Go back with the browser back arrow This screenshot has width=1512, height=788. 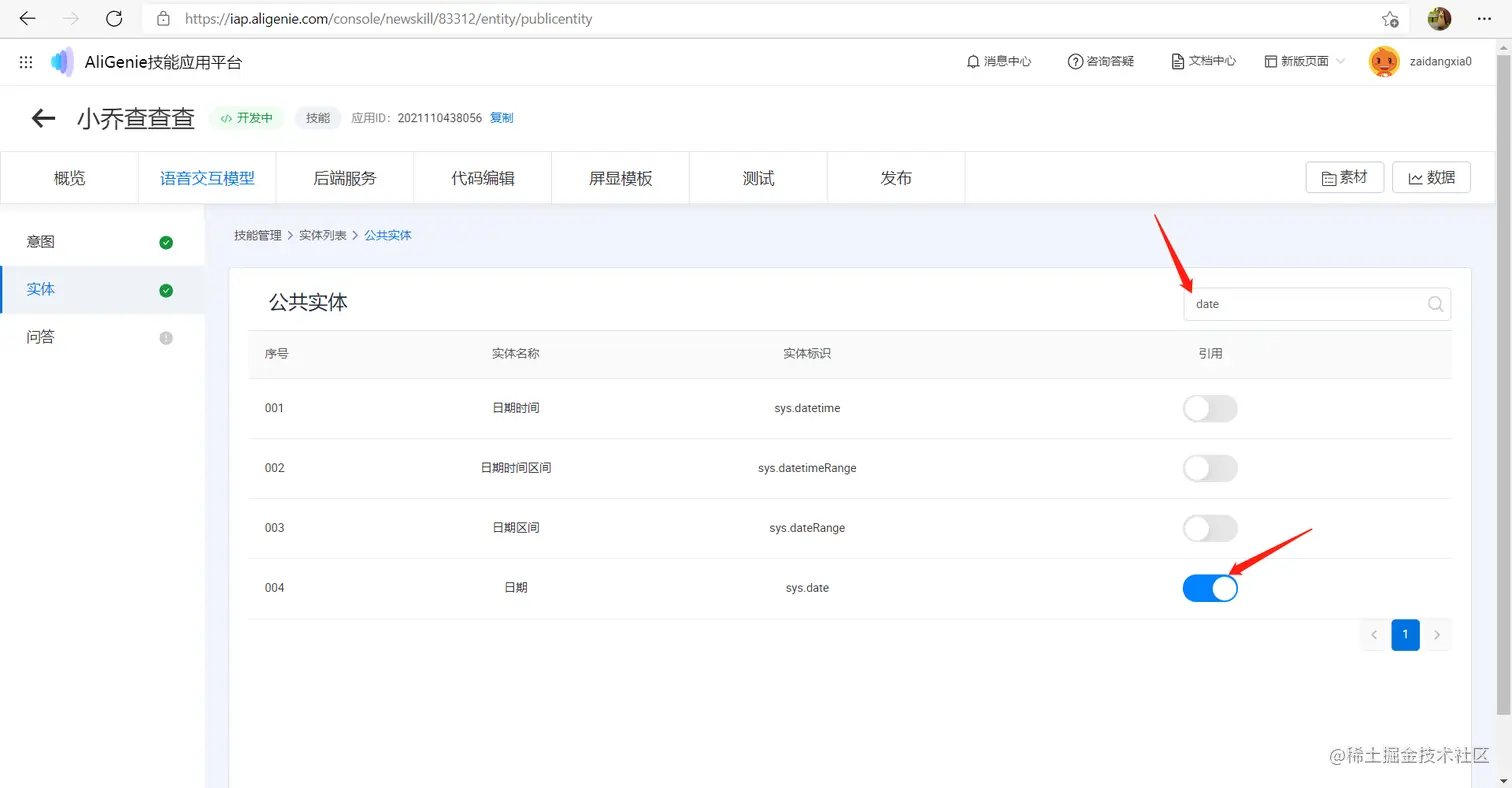pos(28,19)
